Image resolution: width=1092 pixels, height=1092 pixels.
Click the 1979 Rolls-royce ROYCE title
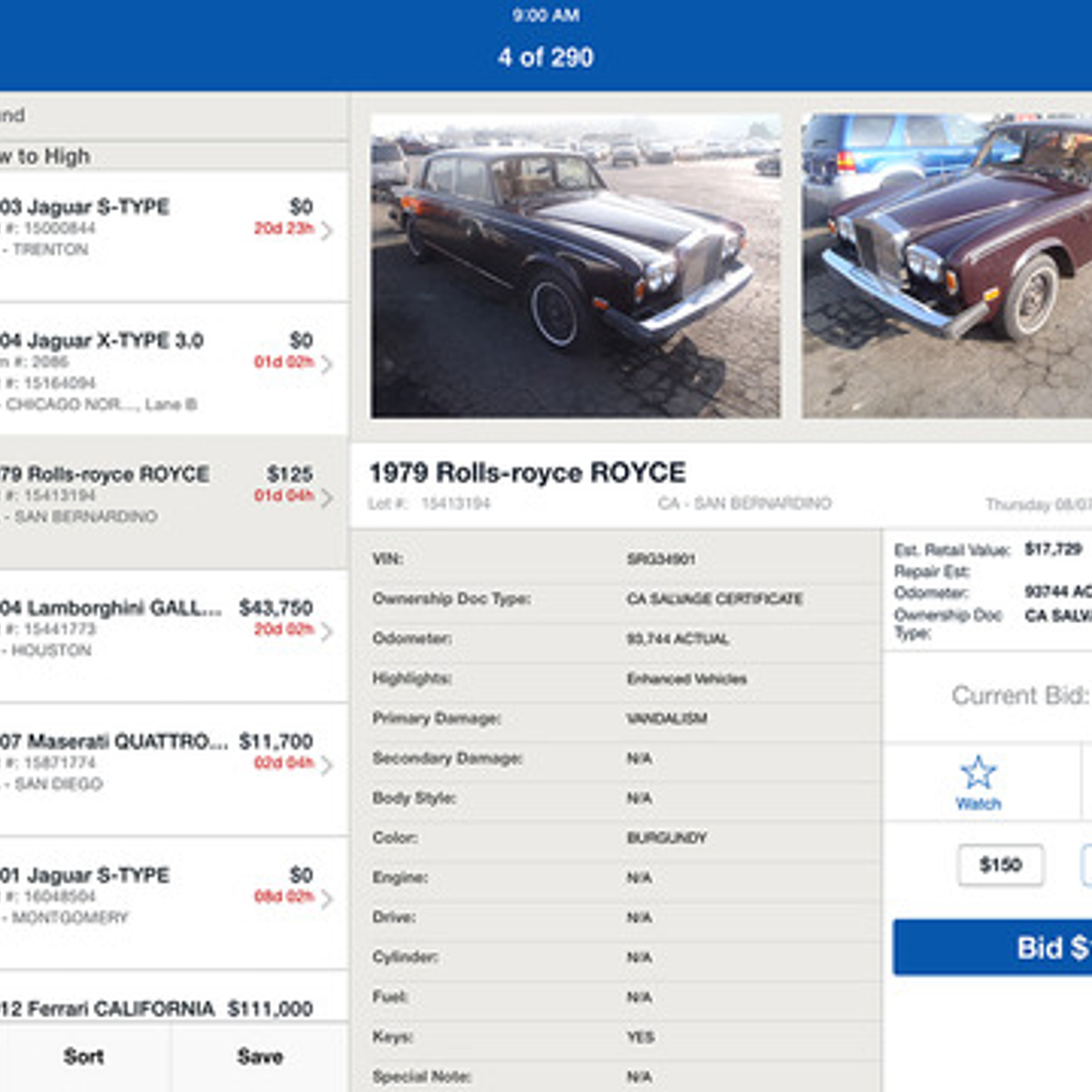[528, 472]
